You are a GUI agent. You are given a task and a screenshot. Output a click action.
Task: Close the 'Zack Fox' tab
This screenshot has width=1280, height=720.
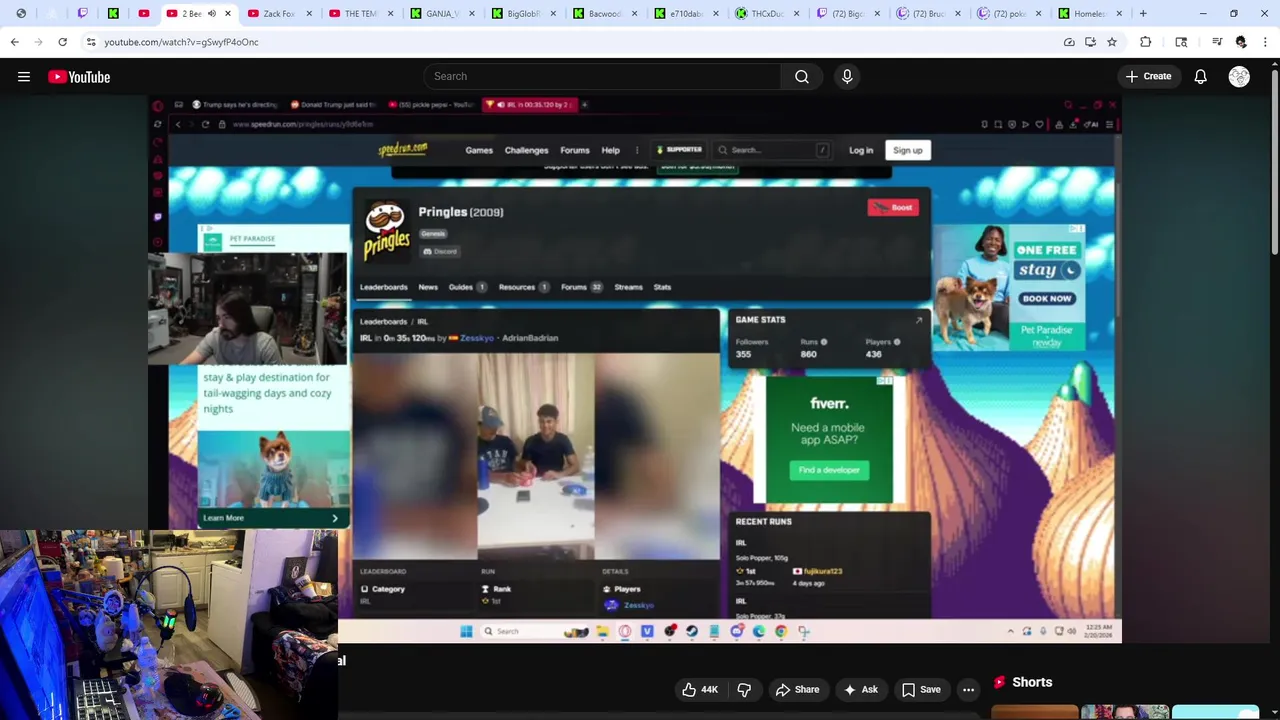[x=309, y=13]
